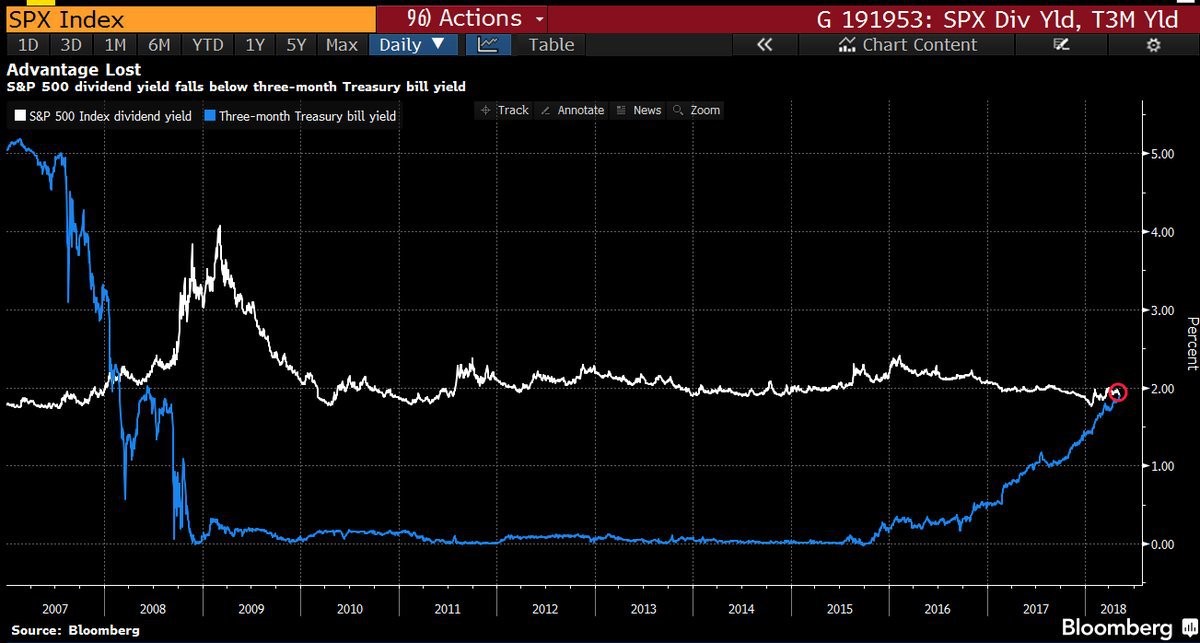1200x643 pixels.
Task: Open the Chart Content panel
Action: (907, 44)
